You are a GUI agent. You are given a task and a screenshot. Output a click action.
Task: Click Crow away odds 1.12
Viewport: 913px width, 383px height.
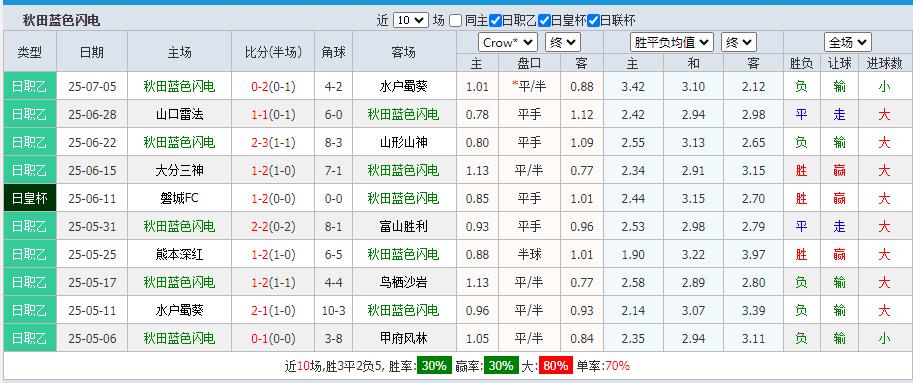click(x=581, y=115)
